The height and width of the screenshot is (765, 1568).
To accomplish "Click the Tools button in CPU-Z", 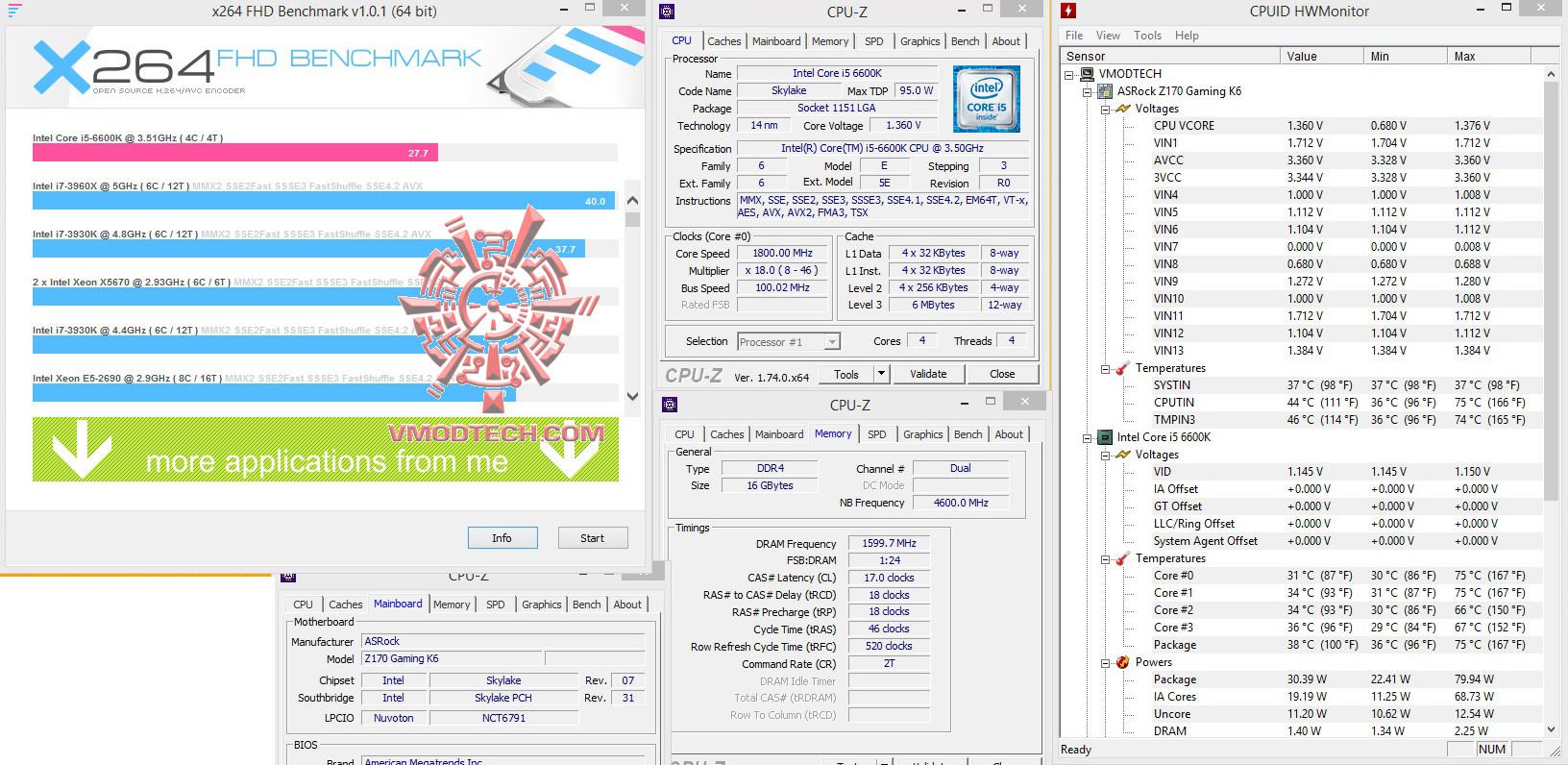I will 846,374.
